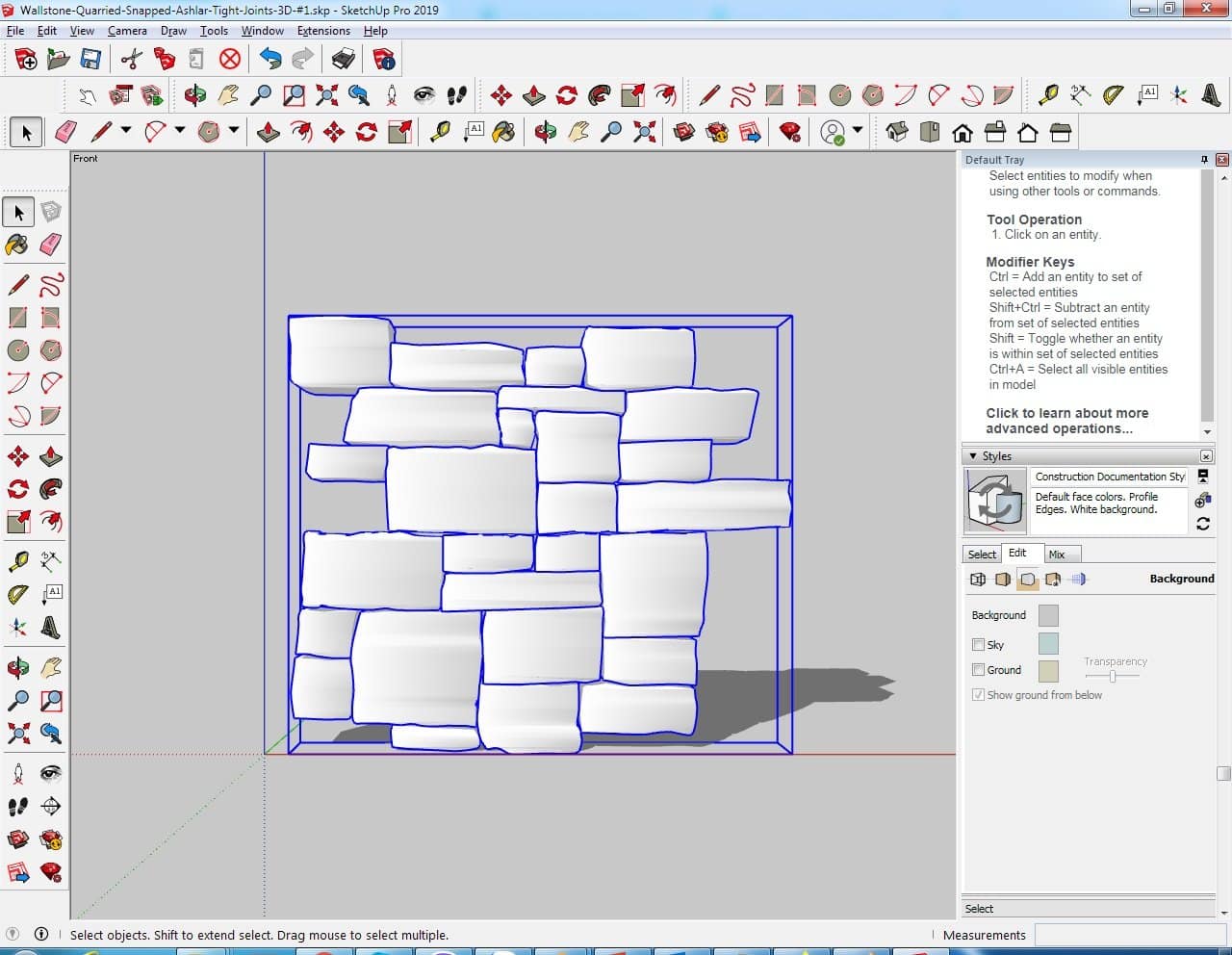The image size is (1232, 955).
Task: Select the Eraser tool in left toolbar
Action: pyautogui.click(x=51, y=245)
